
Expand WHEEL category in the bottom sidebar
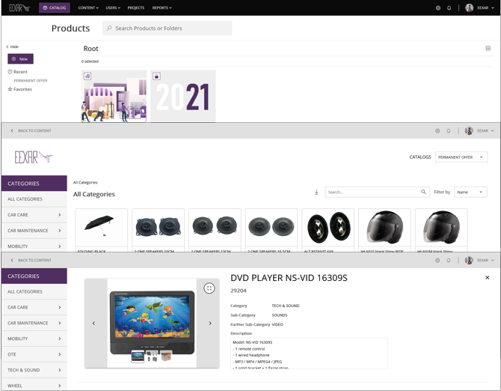tap(34, 385)
